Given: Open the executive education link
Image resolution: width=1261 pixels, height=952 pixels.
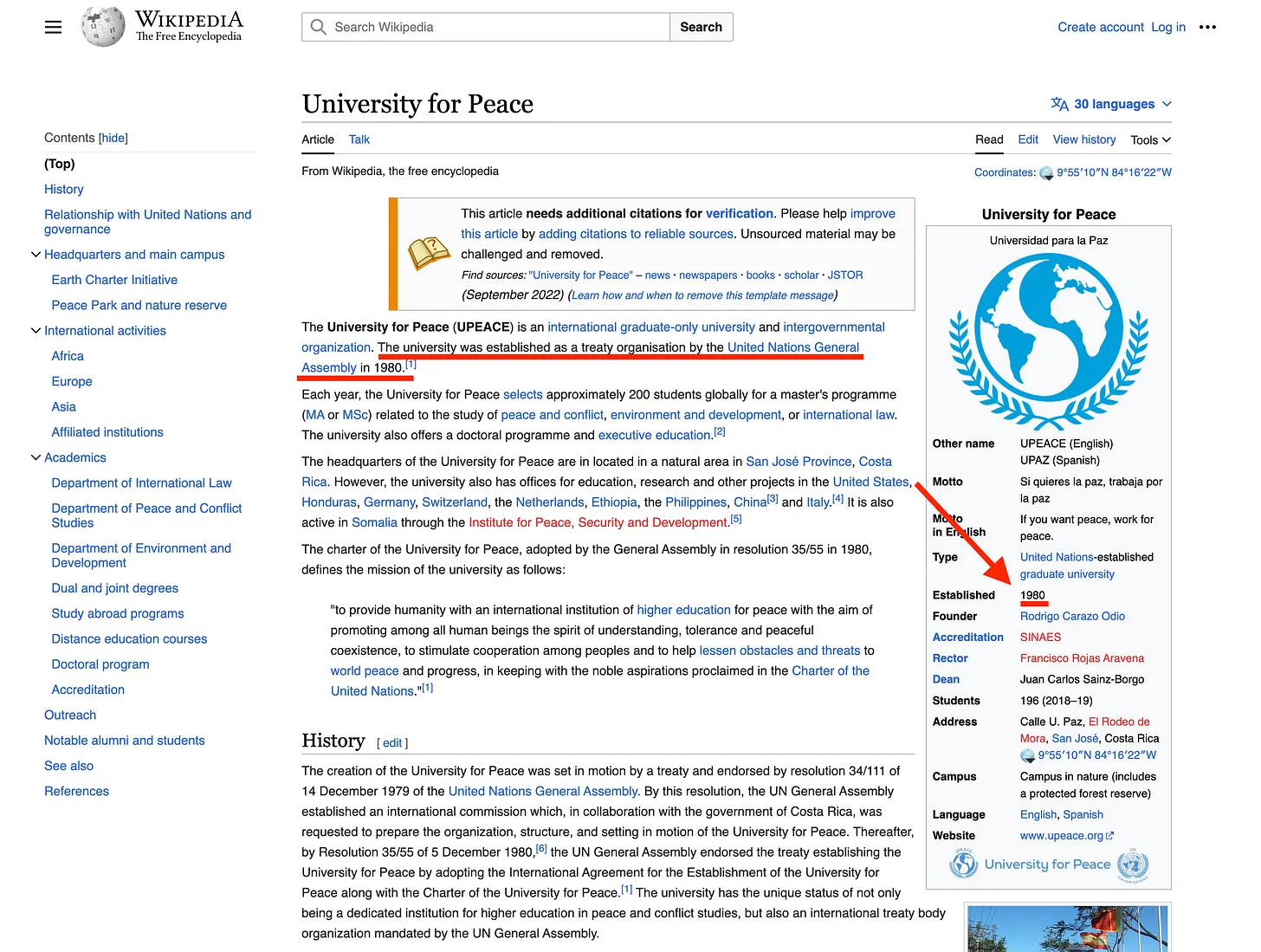Looking at the screenshot, I should tap(655, 436).
